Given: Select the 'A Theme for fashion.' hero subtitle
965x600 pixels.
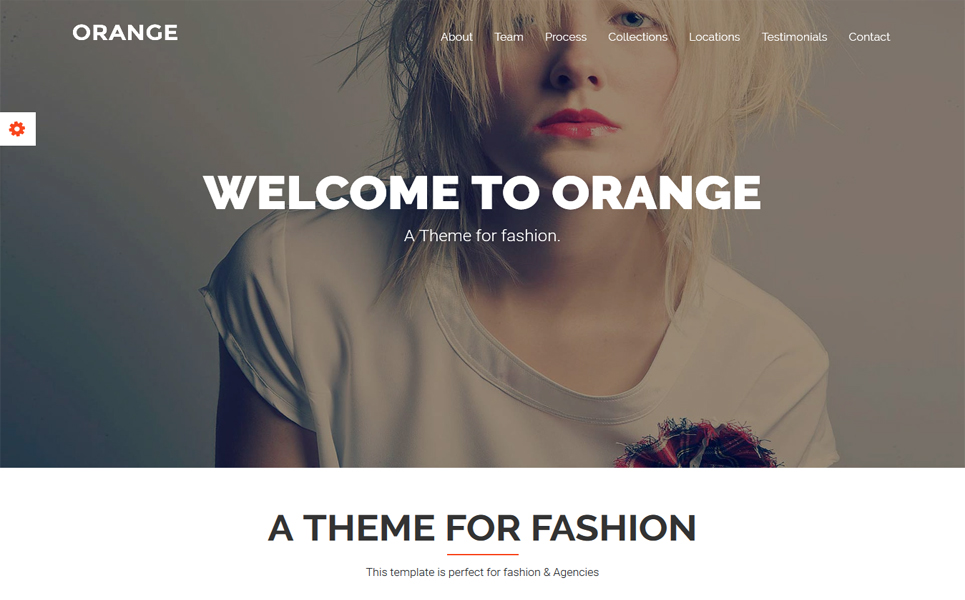Looking at the screenshot, I should coord(482,236).
